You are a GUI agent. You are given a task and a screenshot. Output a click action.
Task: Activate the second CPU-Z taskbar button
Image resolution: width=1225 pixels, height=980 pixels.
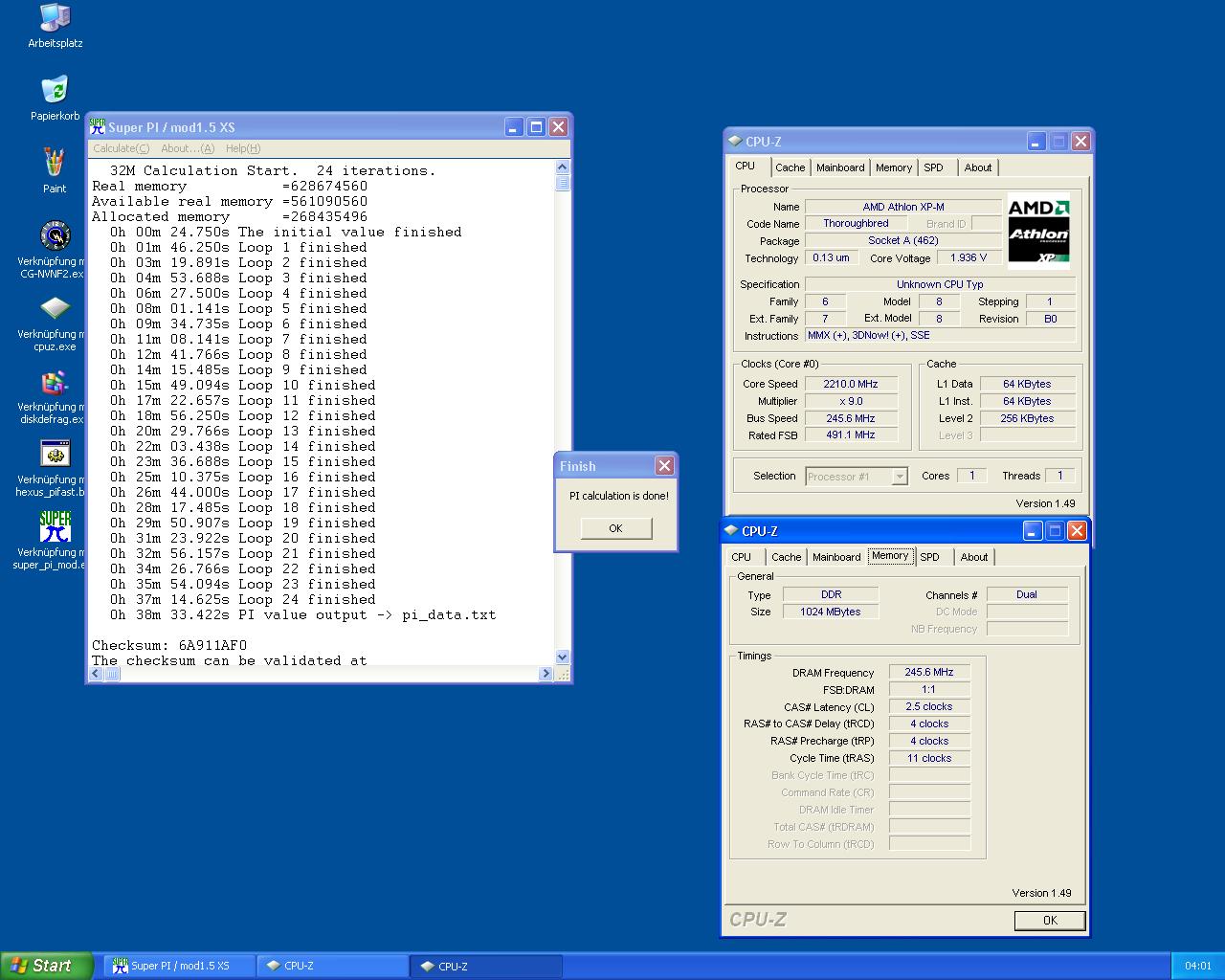tap(486, 966)
